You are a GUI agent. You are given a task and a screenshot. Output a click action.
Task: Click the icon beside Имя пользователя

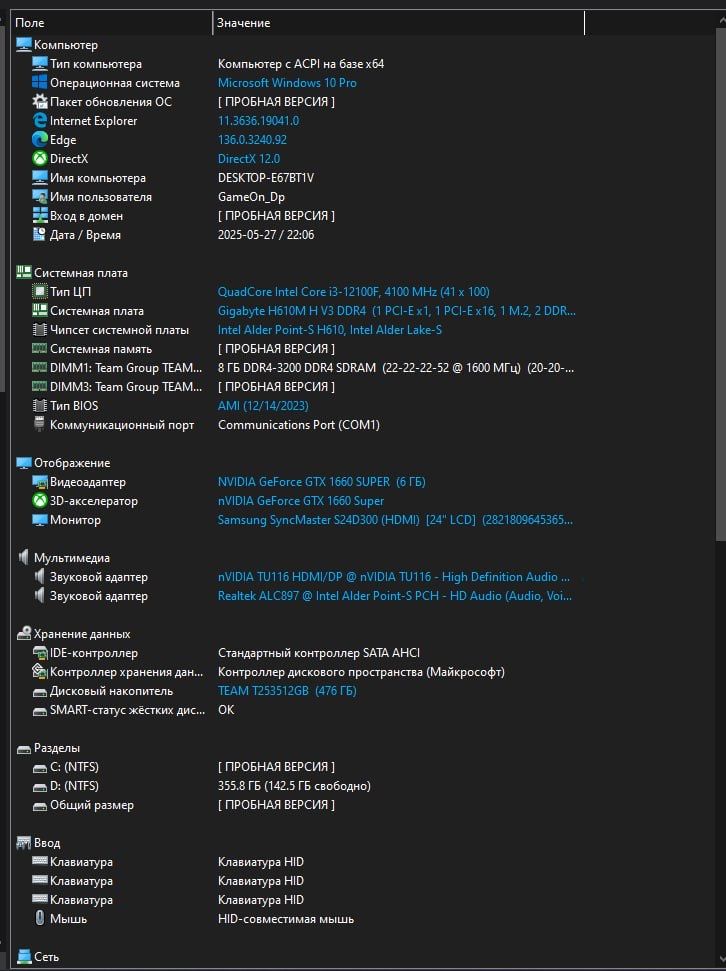click(x=40, y=196)
